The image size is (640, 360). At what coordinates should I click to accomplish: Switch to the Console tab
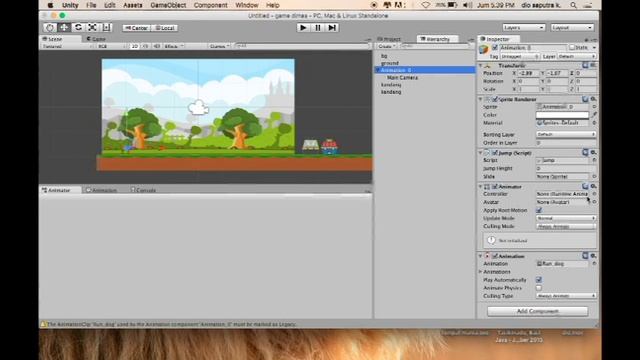144,190
